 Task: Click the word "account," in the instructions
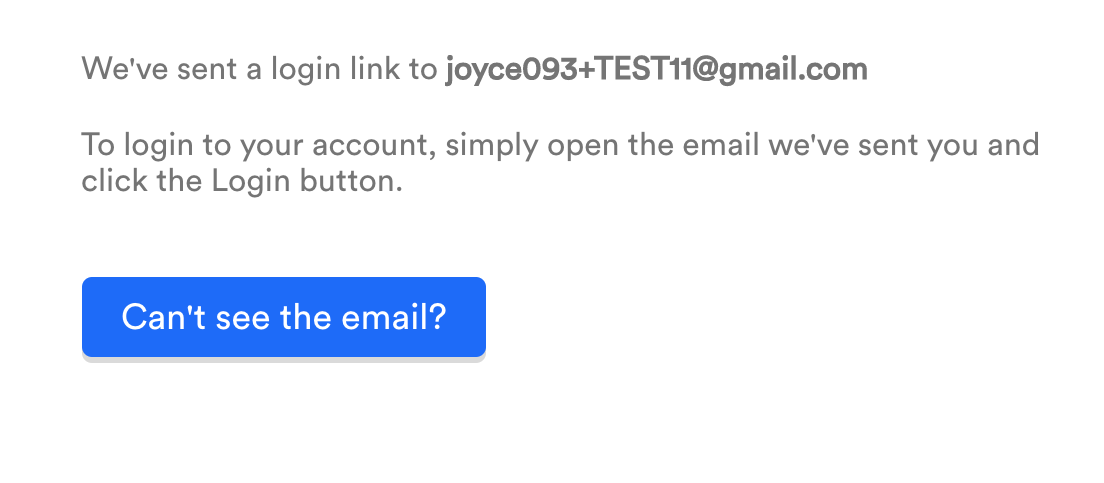pos(376,146)
